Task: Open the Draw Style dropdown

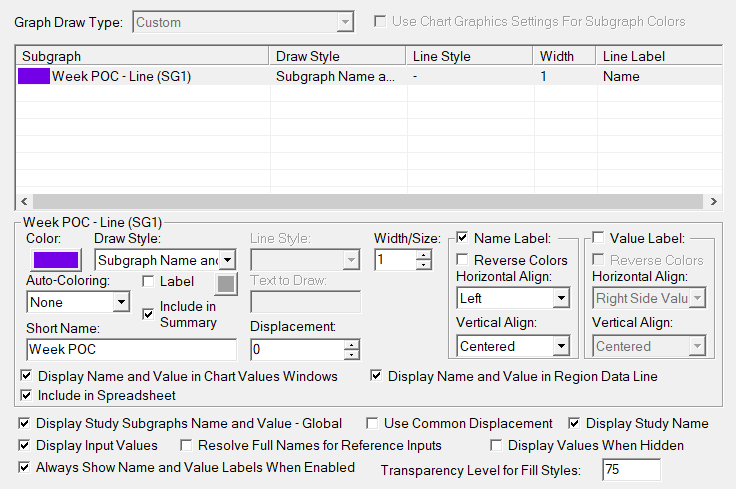Action: 227,260
